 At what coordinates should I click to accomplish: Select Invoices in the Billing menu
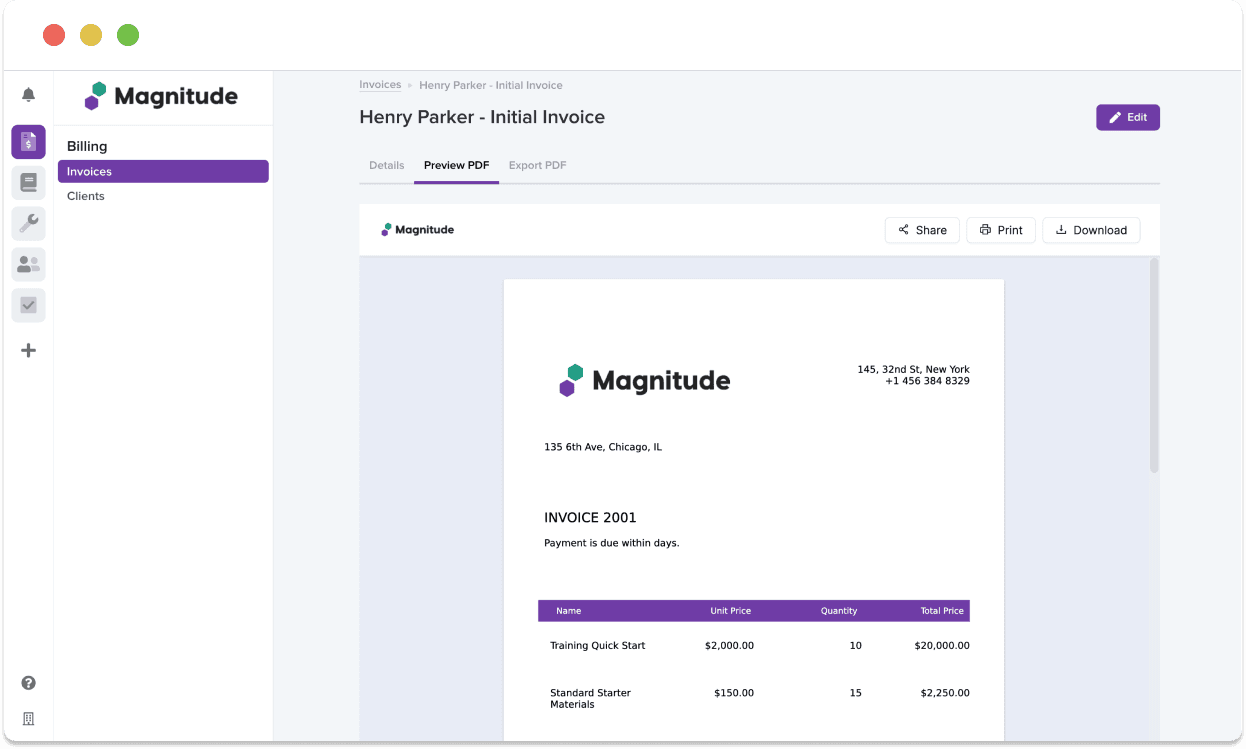(x=163, y=172)
